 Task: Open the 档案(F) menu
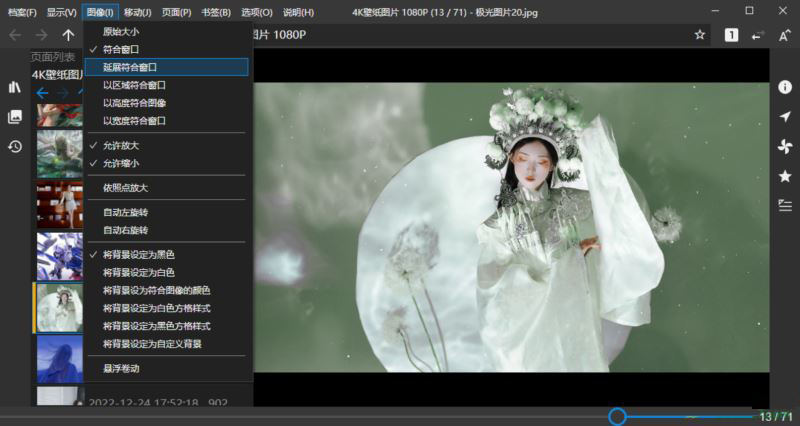(22, 12)
